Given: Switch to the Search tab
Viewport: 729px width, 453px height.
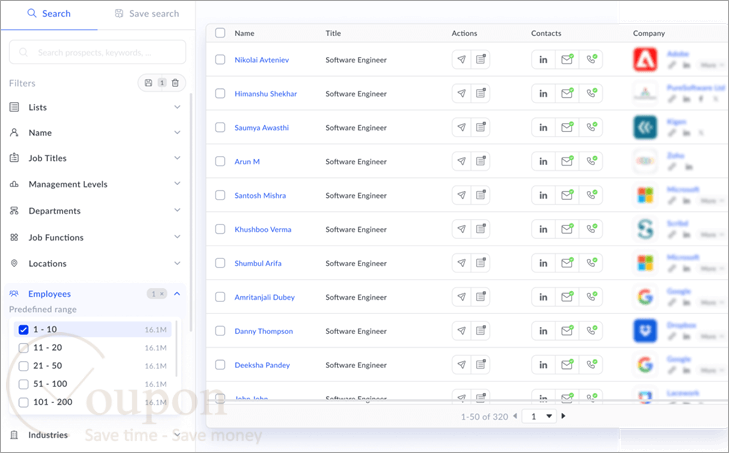Looking at the screenshot, I should 49,14.
